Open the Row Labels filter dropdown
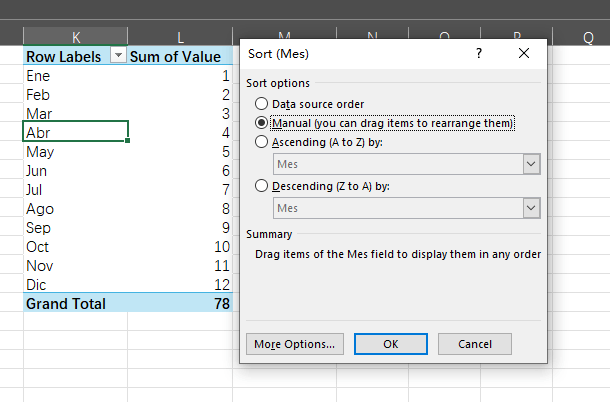This screenshot has width=610, height=402. point(118,57)
